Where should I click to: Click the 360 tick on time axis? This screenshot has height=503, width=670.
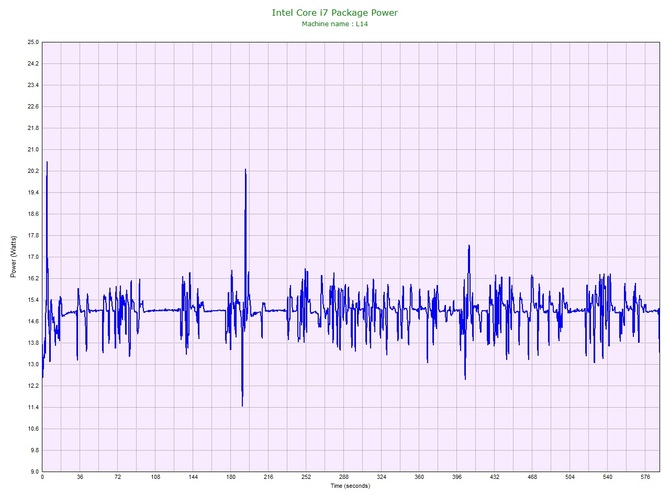coord(419,477)
